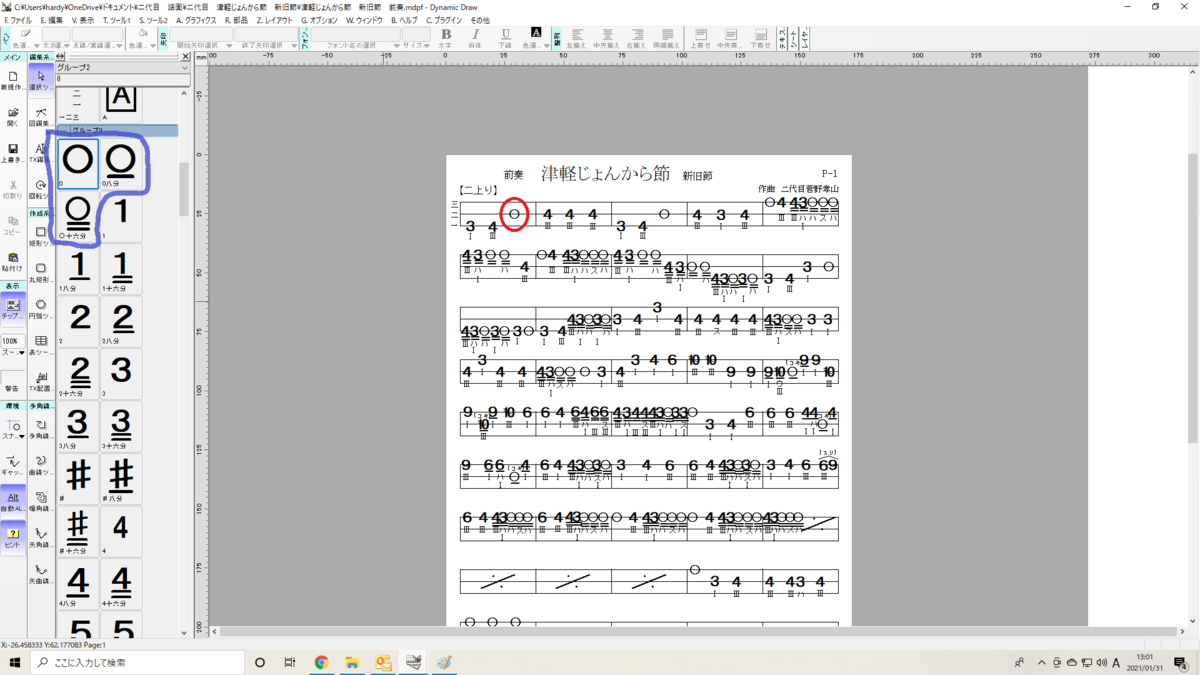
Task: Toggle Italic (斜体) formatting
Action: pos(475,38)
